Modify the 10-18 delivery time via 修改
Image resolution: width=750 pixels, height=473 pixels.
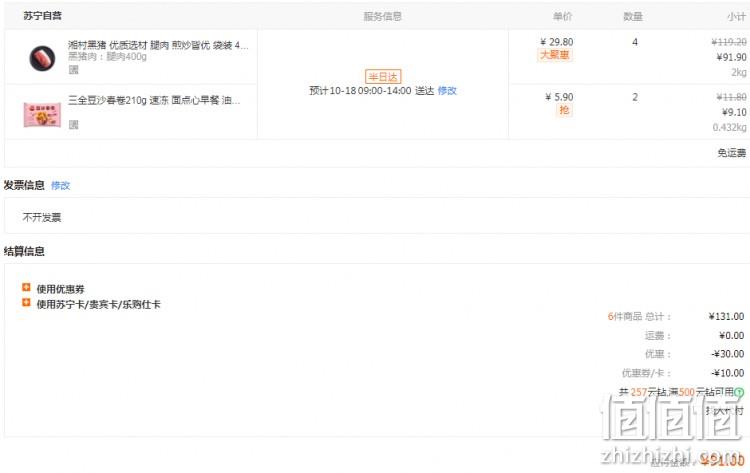447,90
